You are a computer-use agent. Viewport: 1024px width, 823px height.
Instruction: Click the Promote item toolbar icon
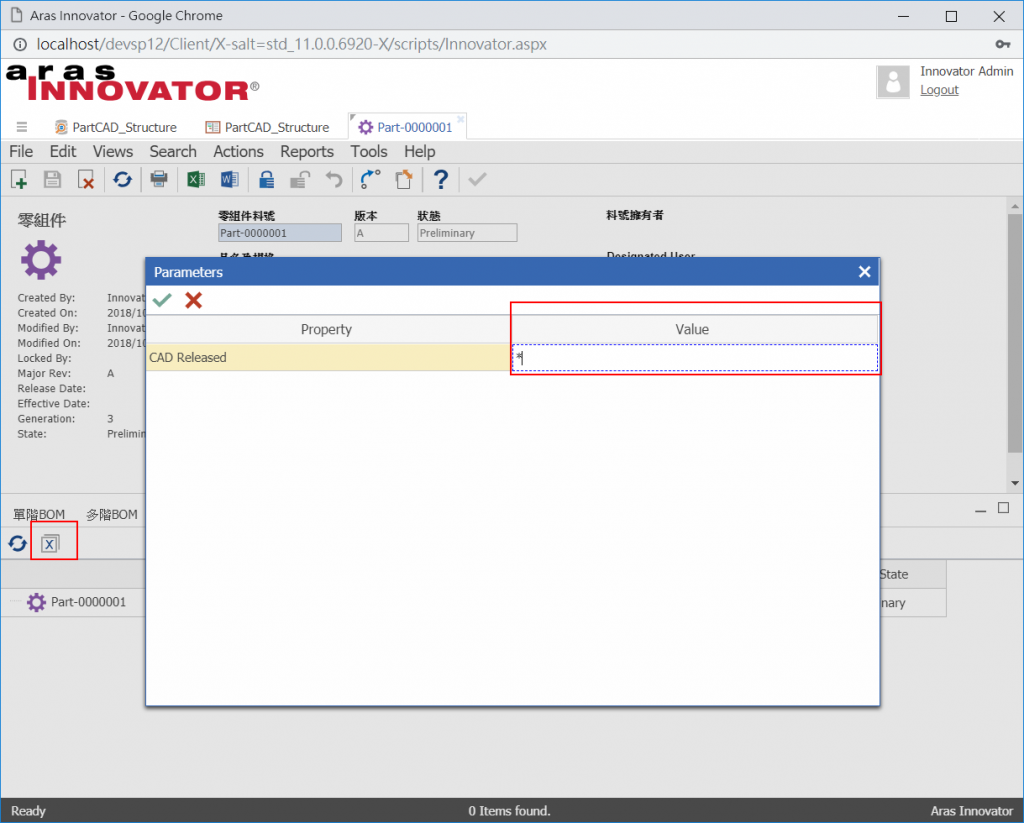[370, 179]
